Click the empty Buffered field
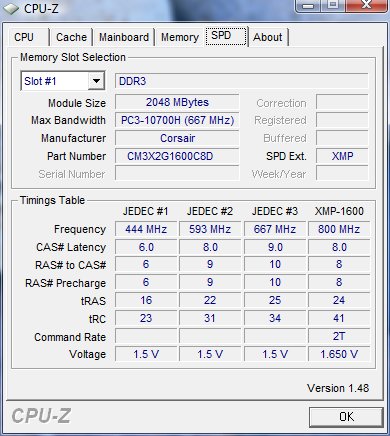This screenshot has width=390, height=436. [x=342, y=138]
